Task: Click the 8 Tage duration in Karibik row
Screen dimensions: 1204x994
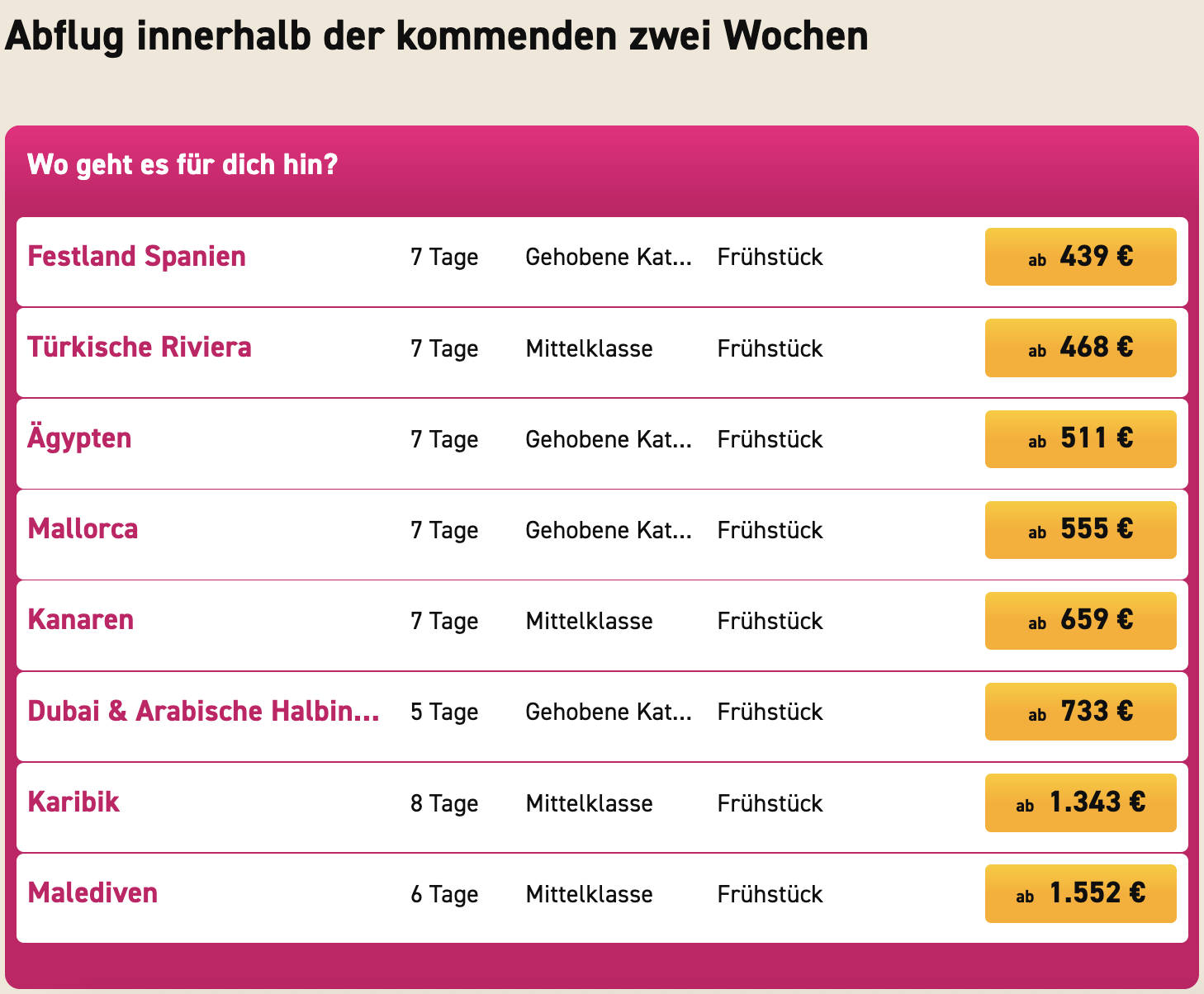Action: point(444,804)
